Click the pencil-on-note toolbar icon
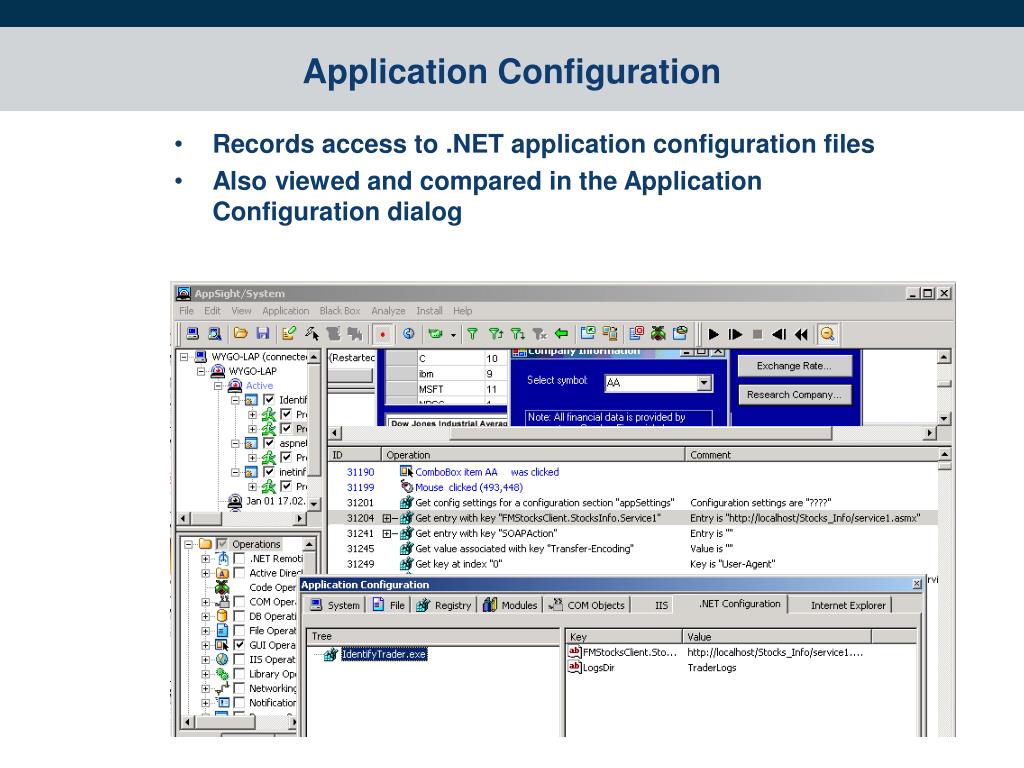1024x768 pixels. pos(289,334)
